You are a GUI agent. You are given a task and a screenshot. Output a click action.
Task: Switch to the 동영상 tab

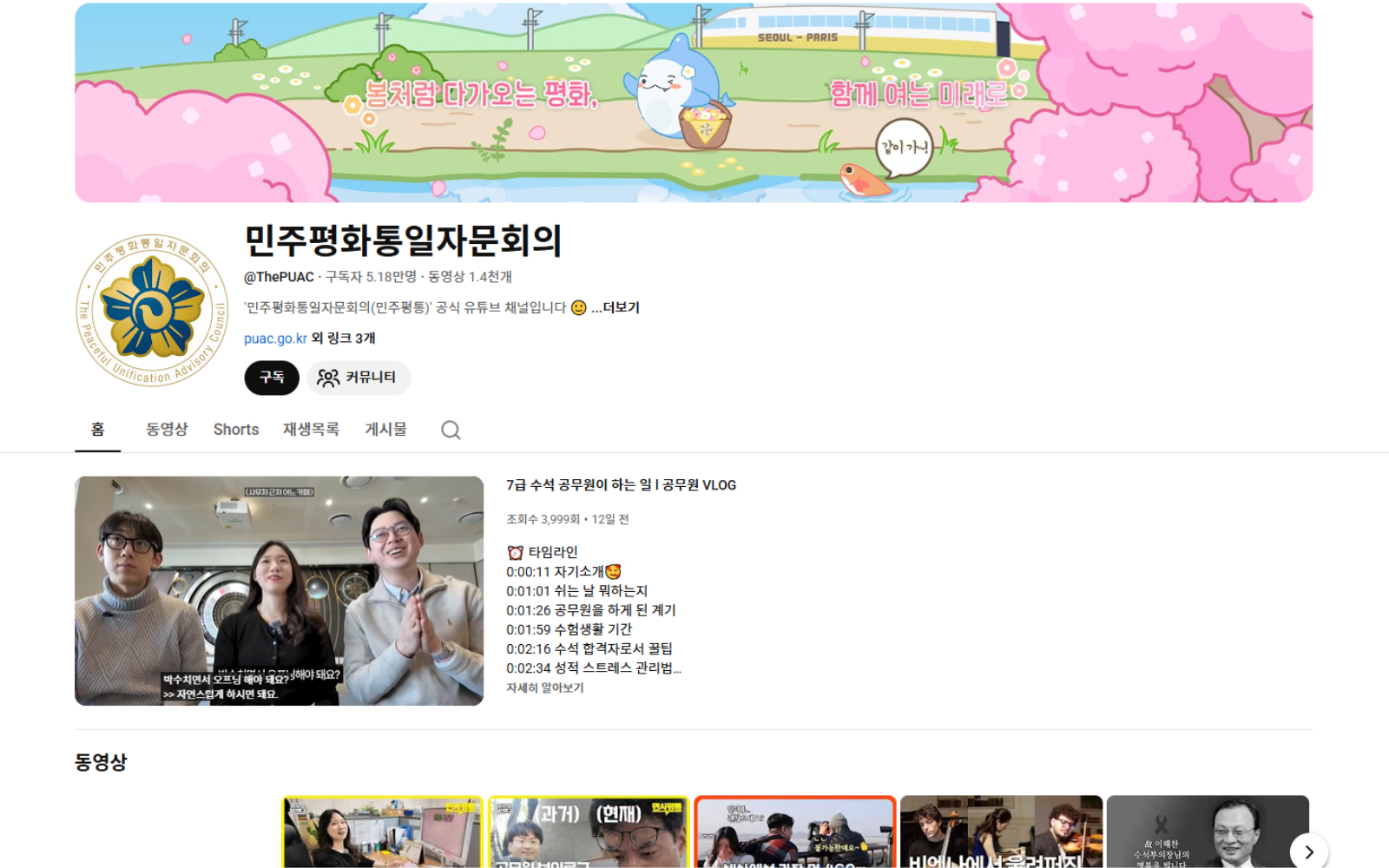pos(167,429)
